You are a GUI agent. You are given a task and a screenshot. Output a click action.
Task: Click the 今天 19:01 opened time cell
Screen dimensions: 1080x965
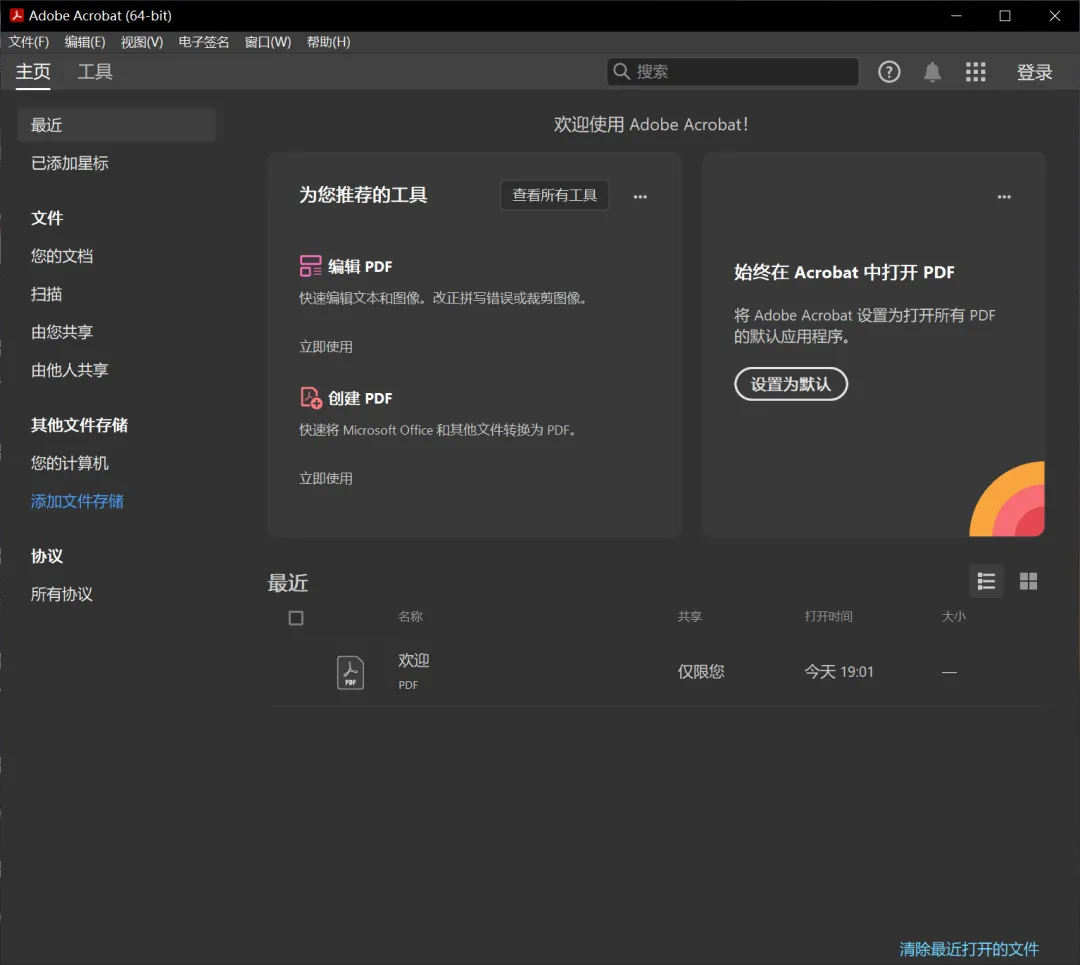tap(838, 672)
